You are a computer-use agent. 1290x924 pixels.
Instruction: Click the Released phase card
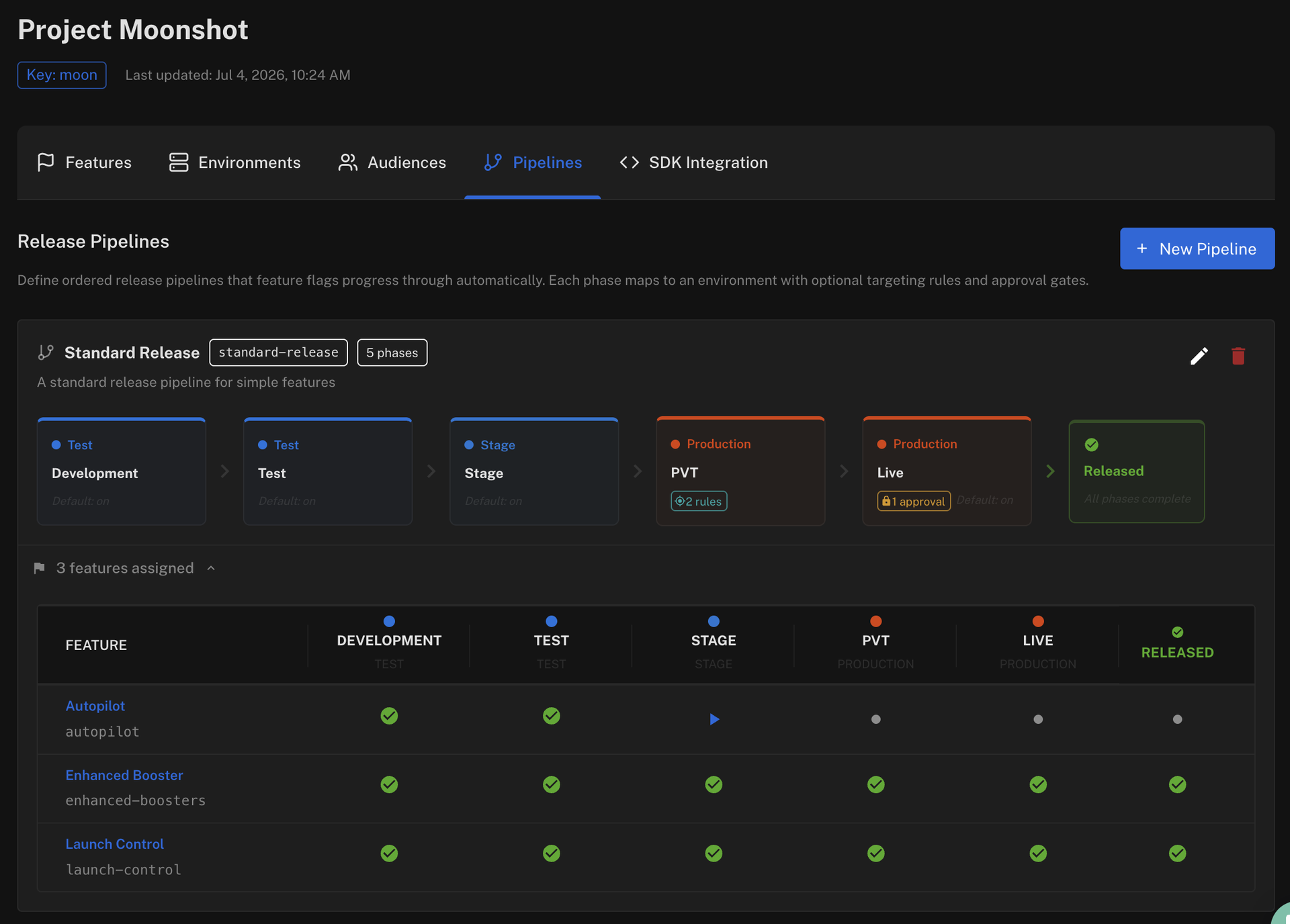point(1137,471)
